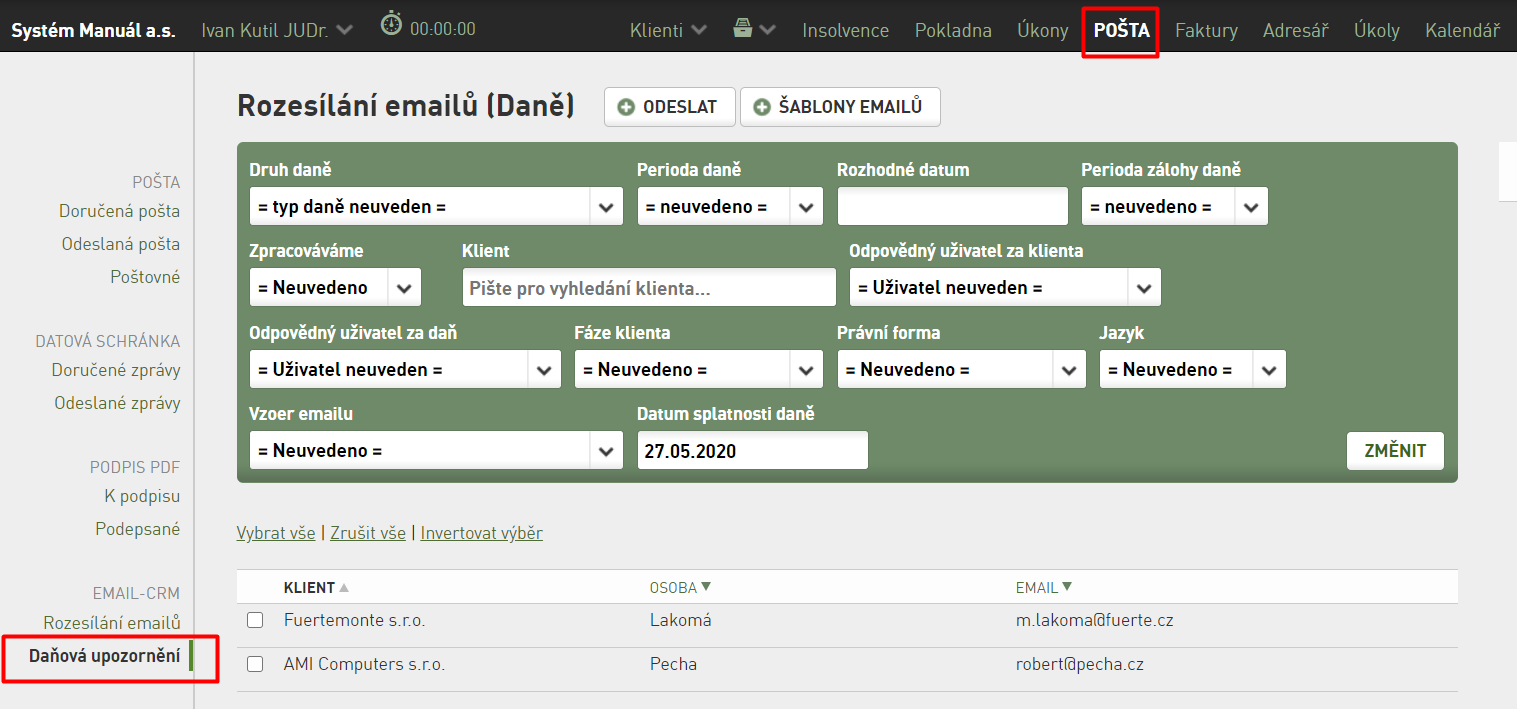This screenshot has height=709, width=1517.
Task: Click the ZMĚNIT button
Action: click(x=1395, y=450)
